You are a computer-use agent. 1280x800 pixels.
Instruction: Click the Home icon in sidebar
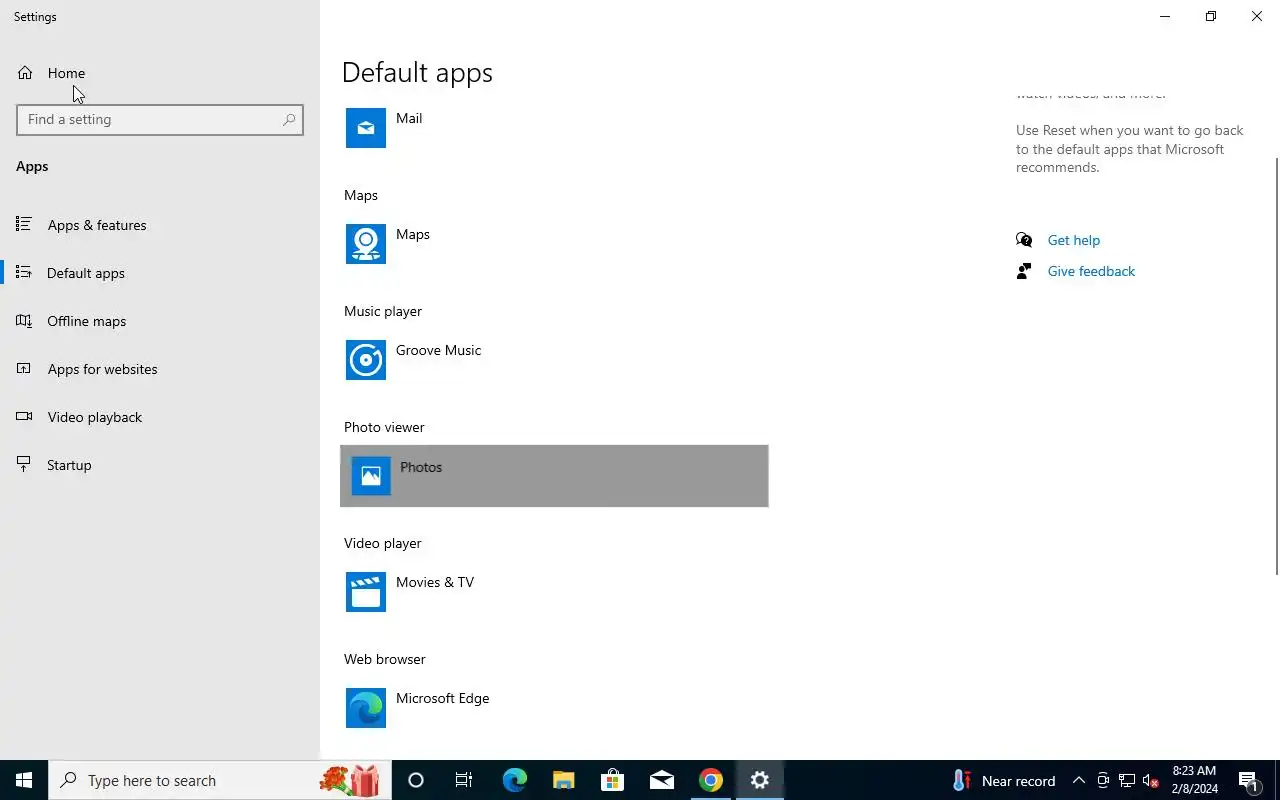point(25,73)
